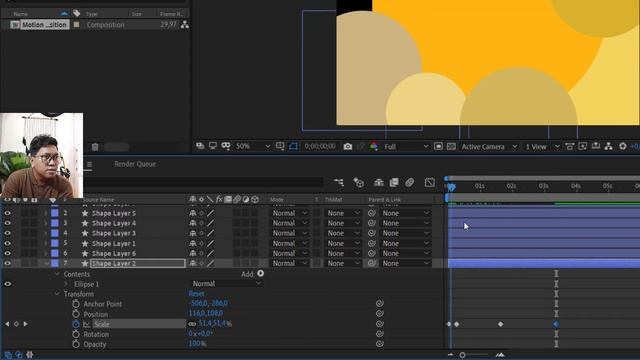Image resolution: width=640 pixels, height=360 pixels.
Task: Click the pick whip icon for Shape Layer 5
Action: (371, 213)
